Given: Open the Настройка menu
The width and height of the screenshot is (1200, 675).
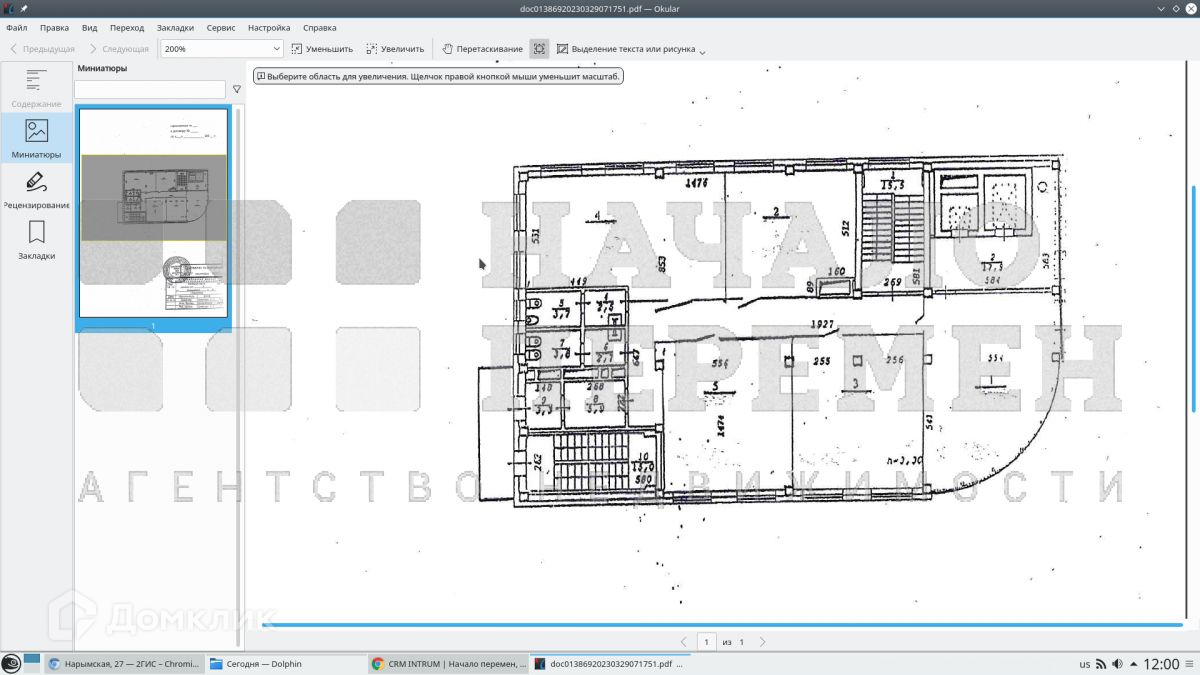Looking at the screenshot, I should click(269, 28).
